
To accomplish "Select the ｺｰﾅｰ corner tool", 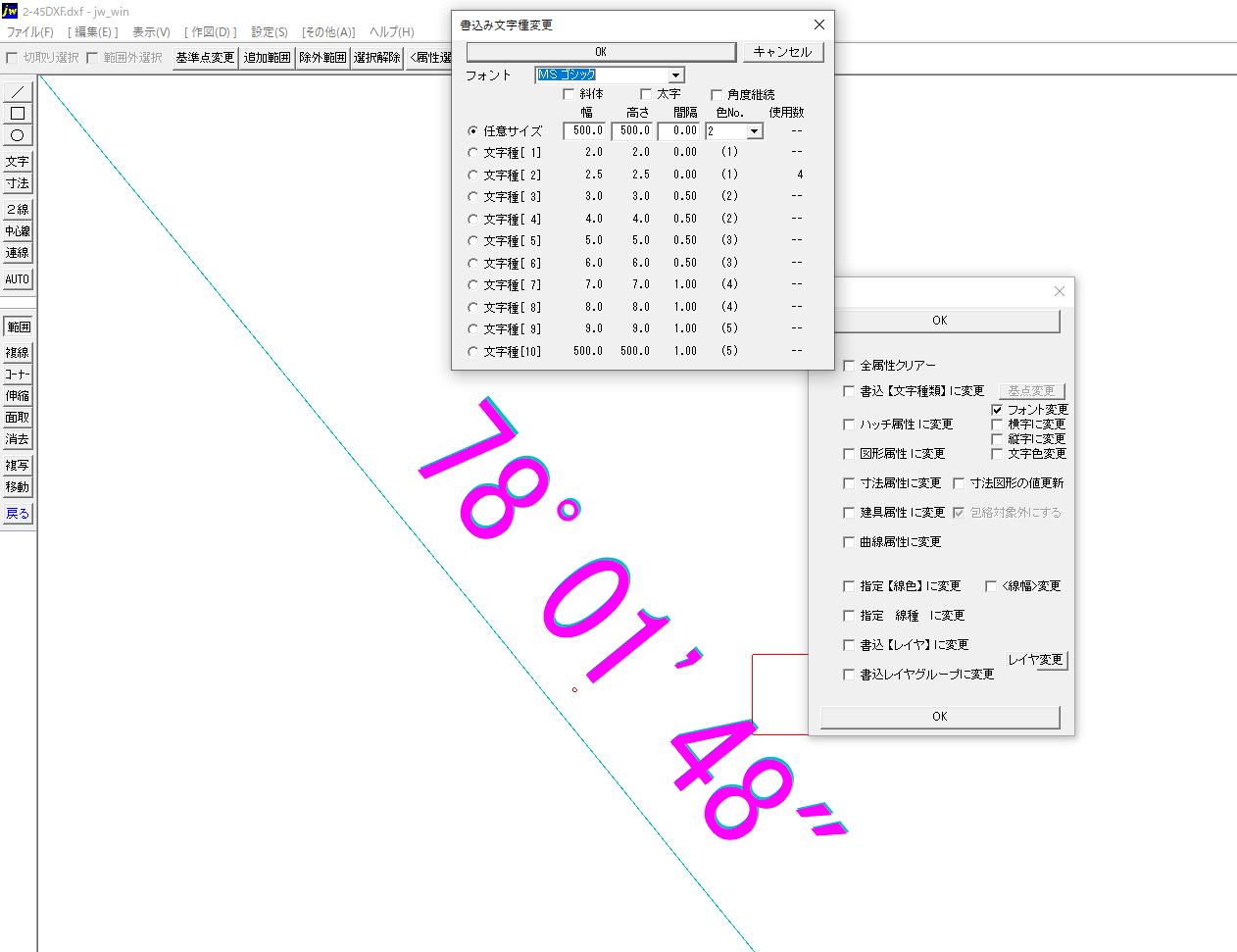I will [x=18, y=375].
